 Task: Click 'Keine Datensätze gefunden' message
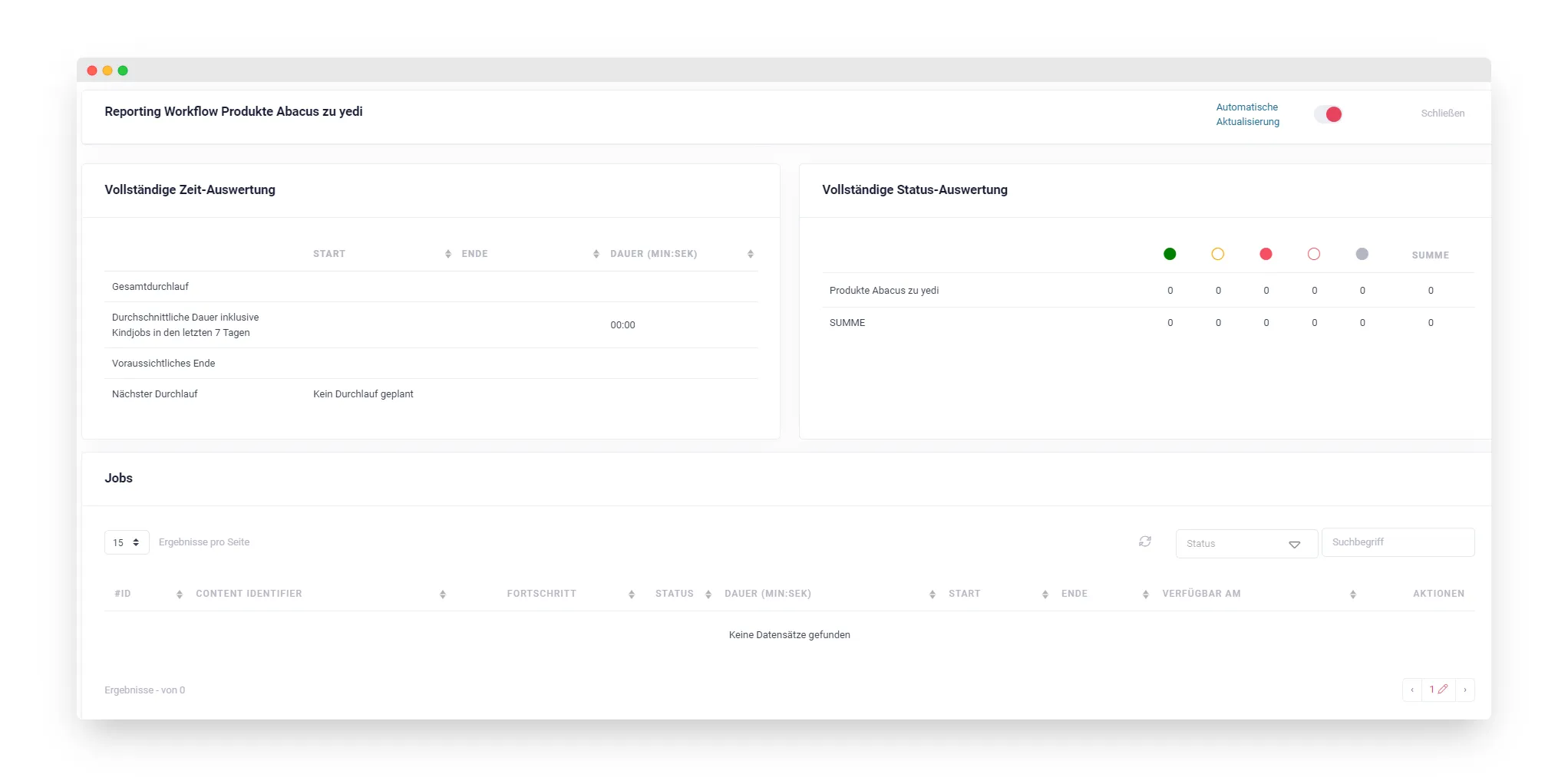click(789, 635)
